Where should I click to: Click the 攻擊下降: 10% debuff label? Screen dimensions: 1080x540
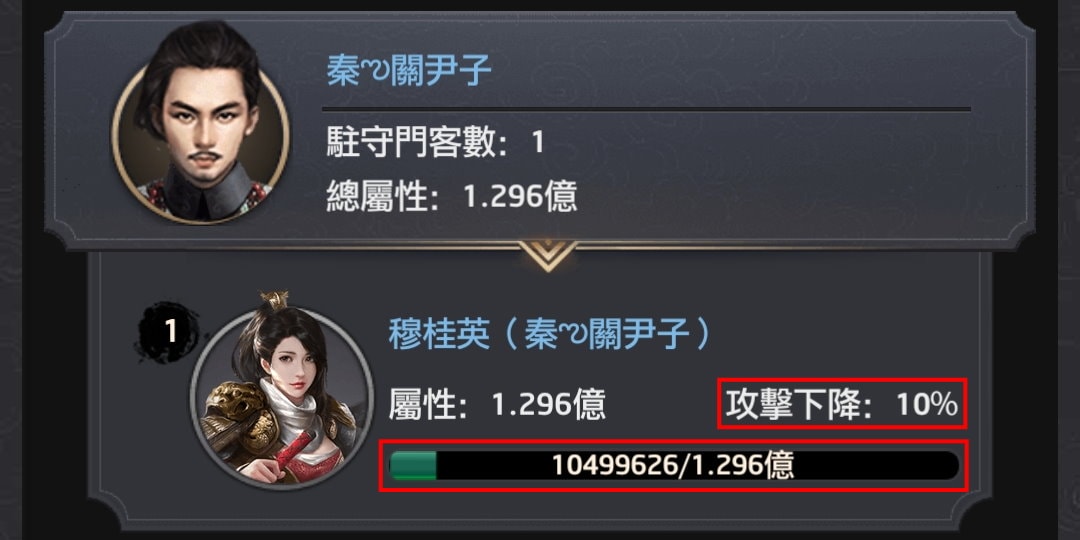pos(841,404)
